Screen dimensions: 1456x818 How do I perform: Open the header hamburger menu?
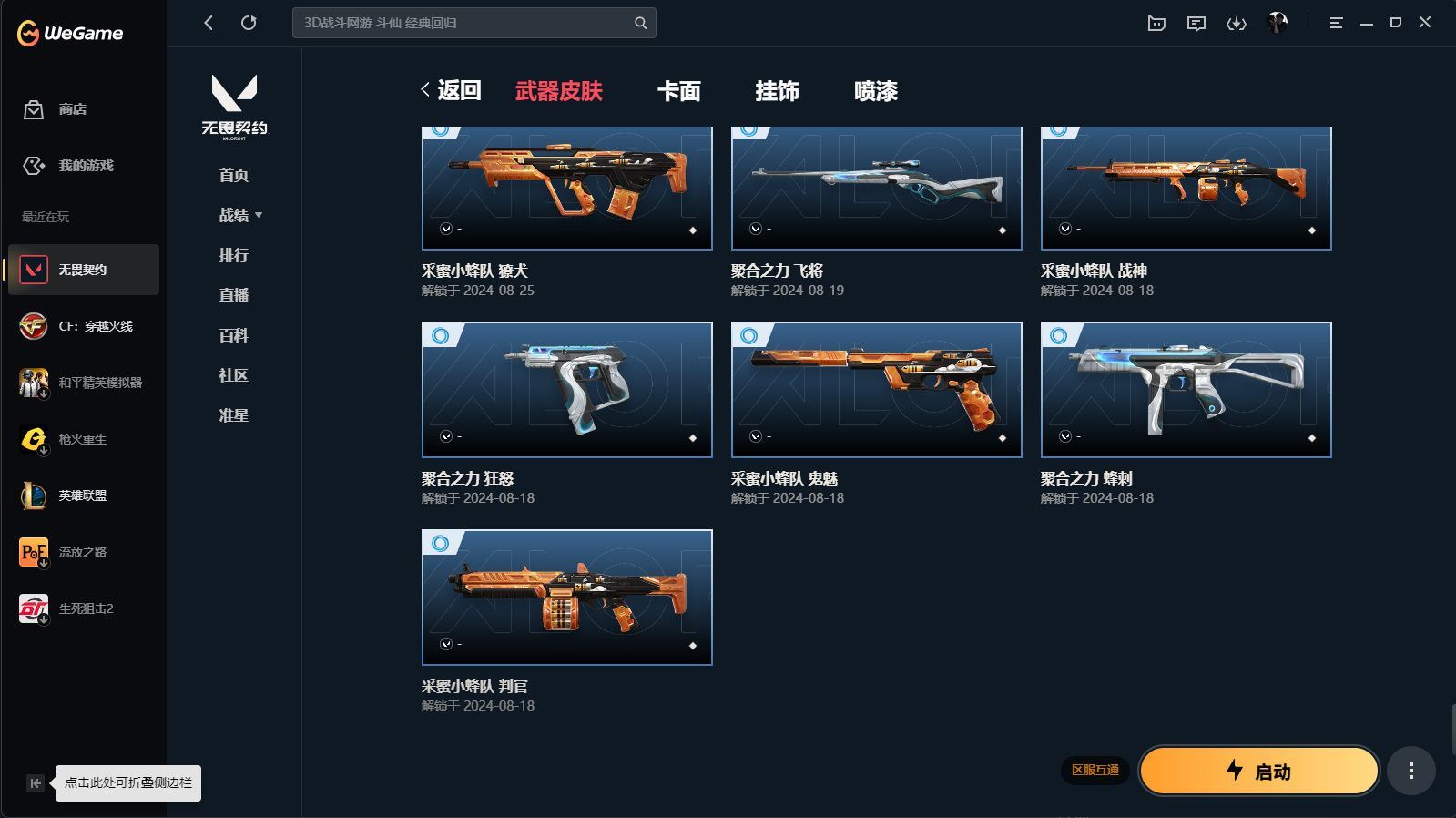click(x=1336, y=23)
